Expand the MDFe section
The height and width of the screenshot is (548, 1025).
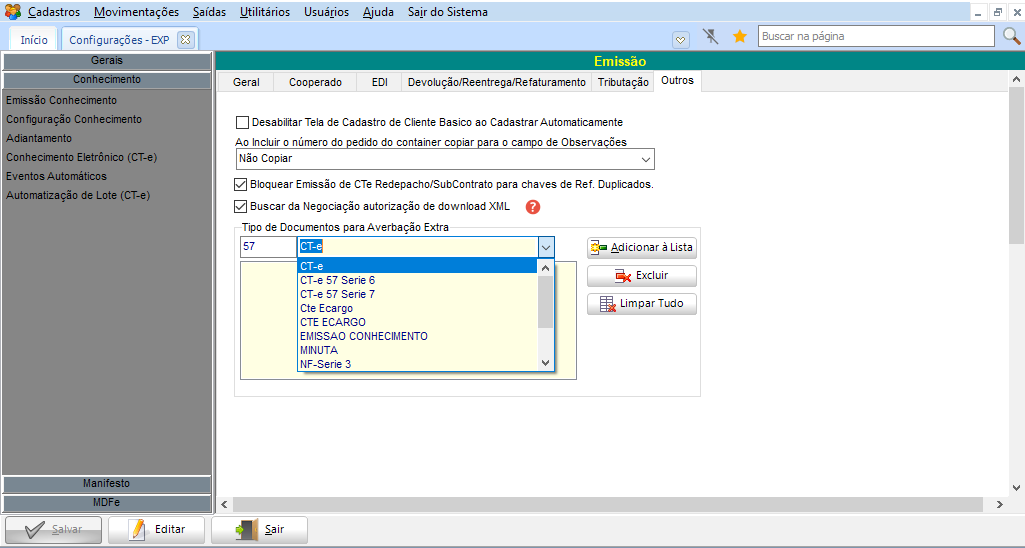[x=107, y=503]
